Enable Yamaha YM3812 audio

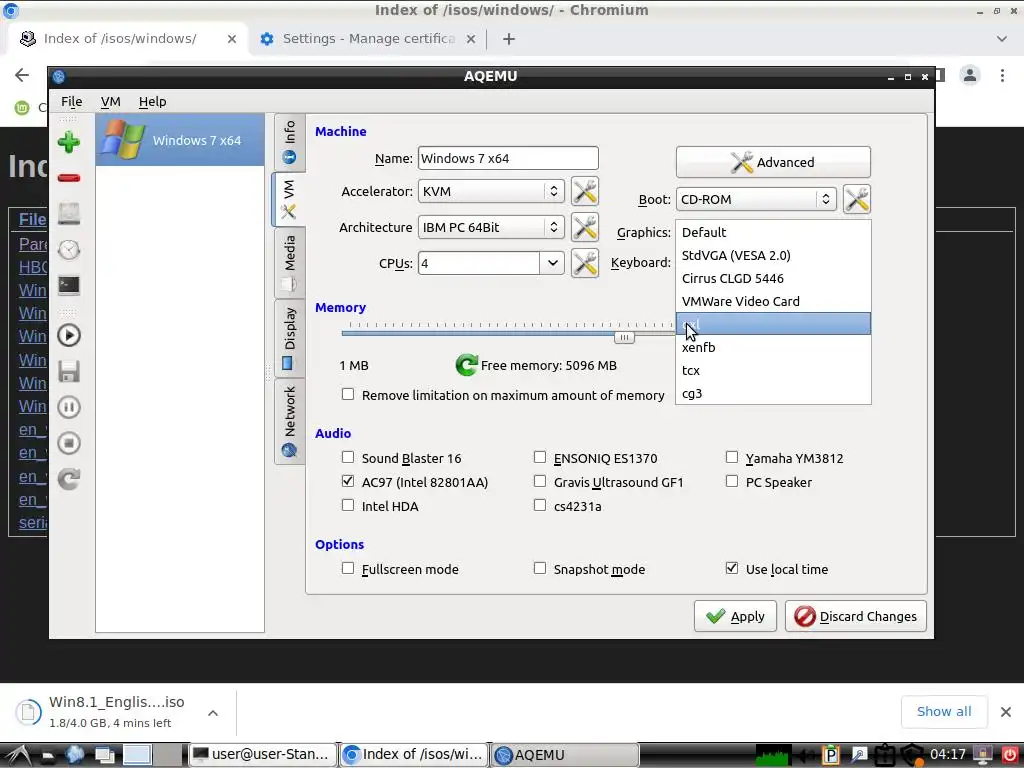pyautogui.click(x=732, y=457)
